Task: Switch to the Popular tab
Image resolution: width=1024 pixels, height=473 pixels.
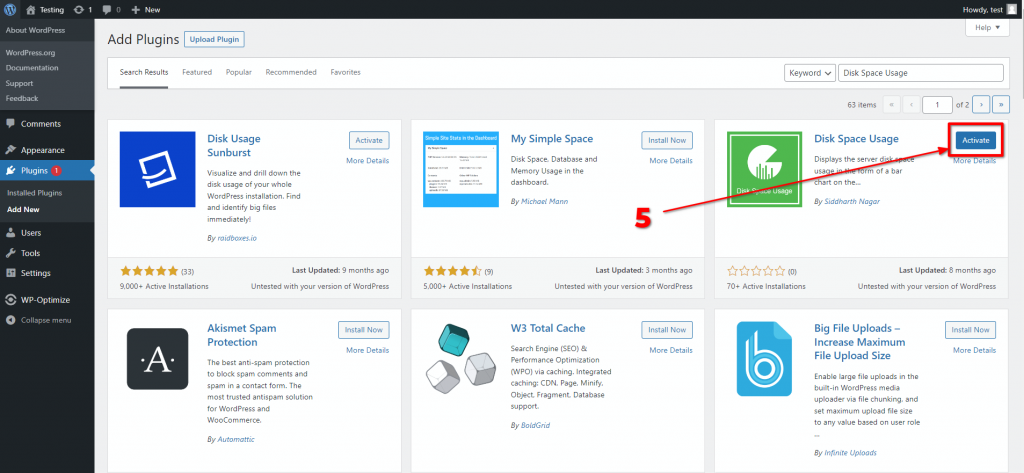Action: pyautogui.click(x=239, y=73)
